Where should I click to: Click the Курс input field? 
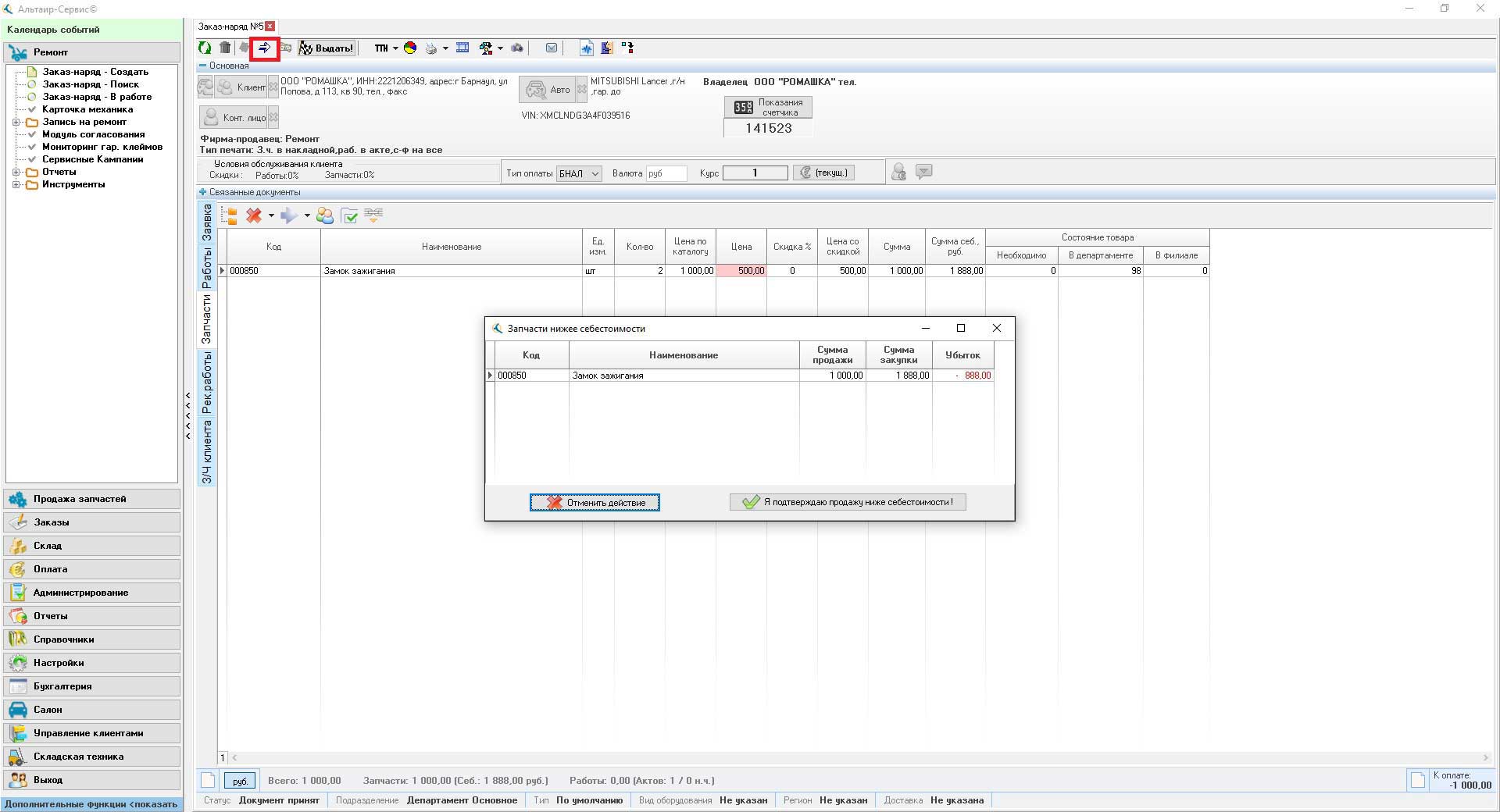tap(755, 173)
